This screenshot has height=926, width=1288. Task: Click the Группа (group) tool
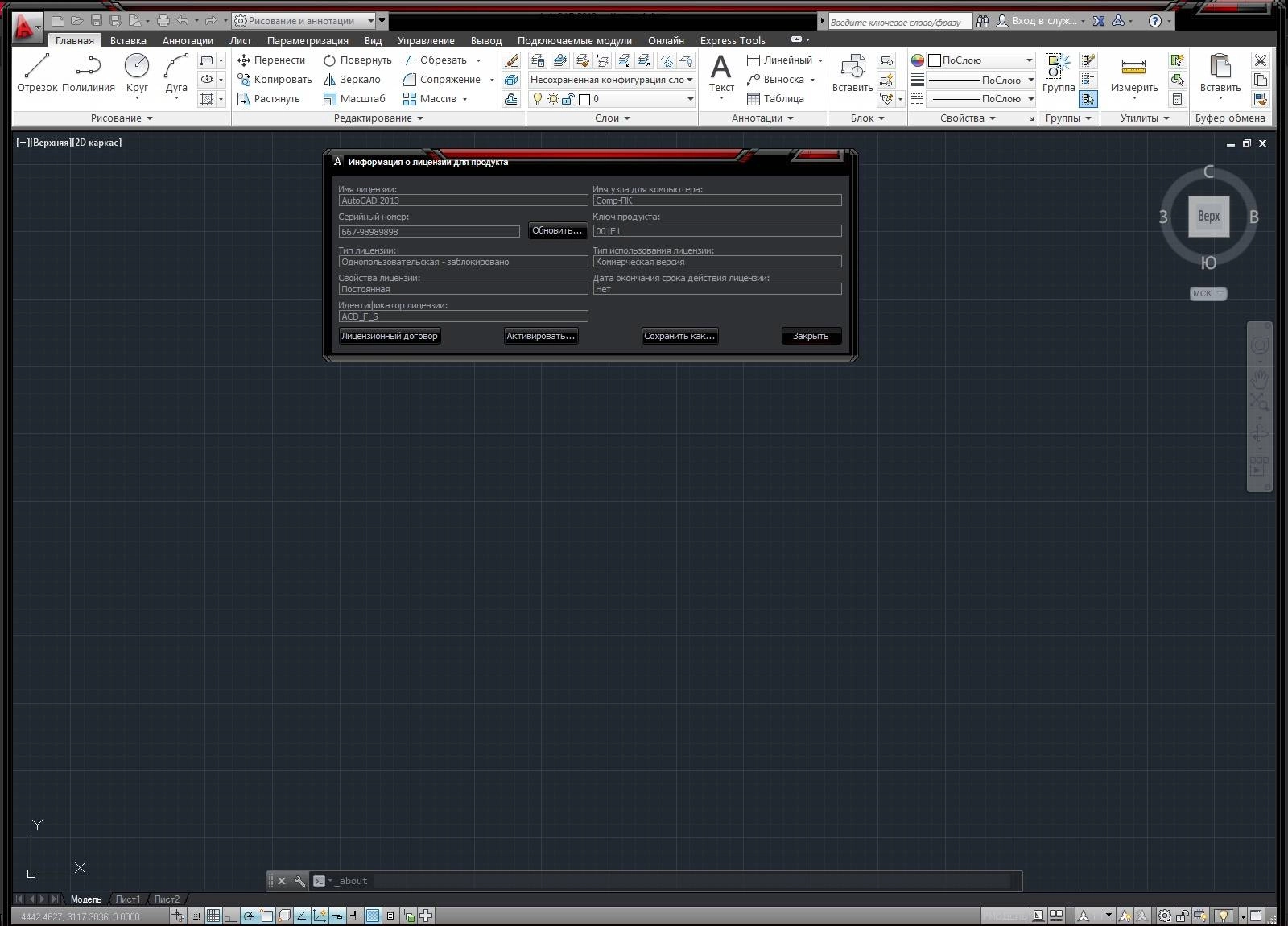pyautogui.click(x=1059, y=73)
